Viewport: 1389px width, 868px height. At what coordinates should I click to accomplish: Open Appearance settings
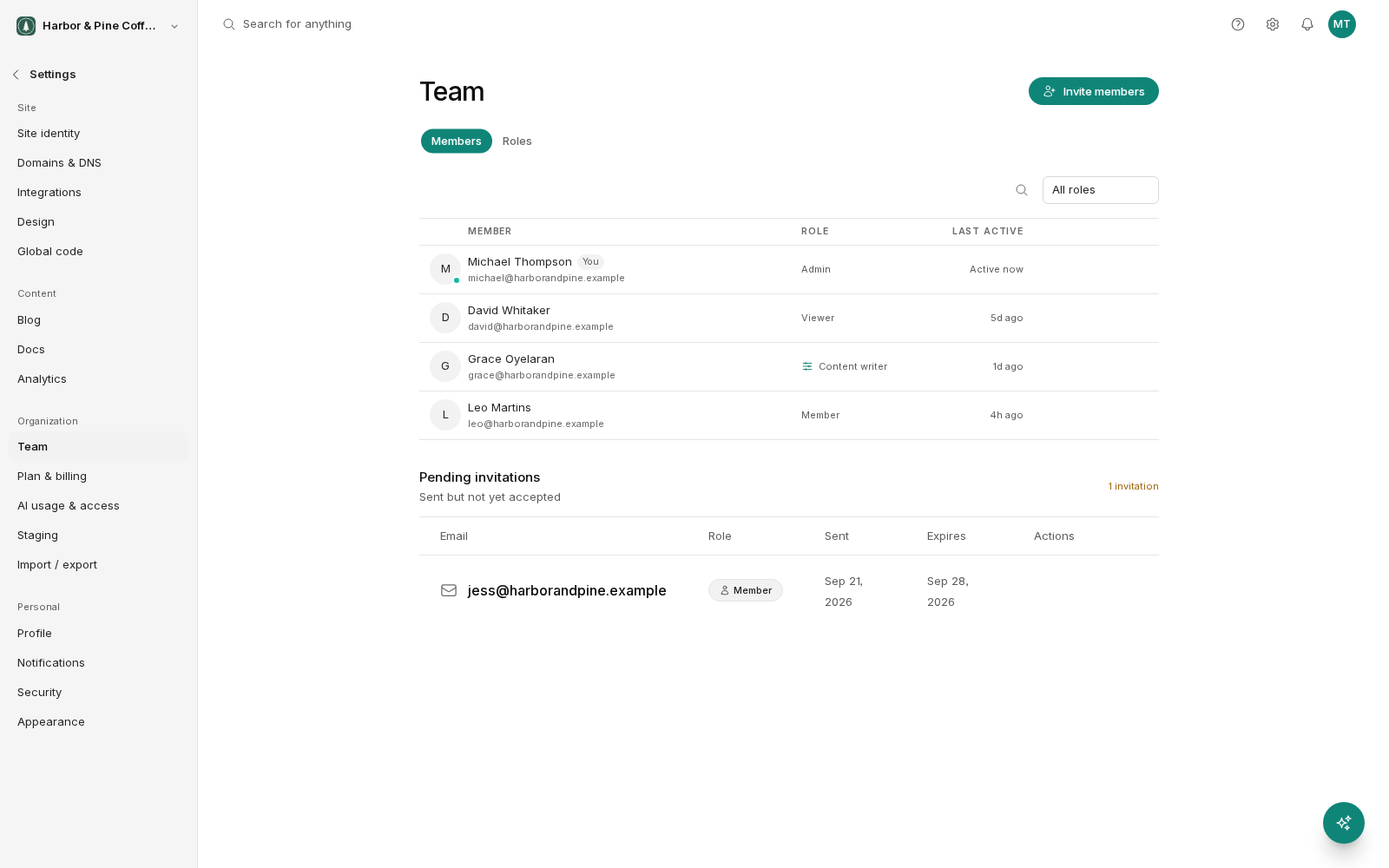coord(99,722)
